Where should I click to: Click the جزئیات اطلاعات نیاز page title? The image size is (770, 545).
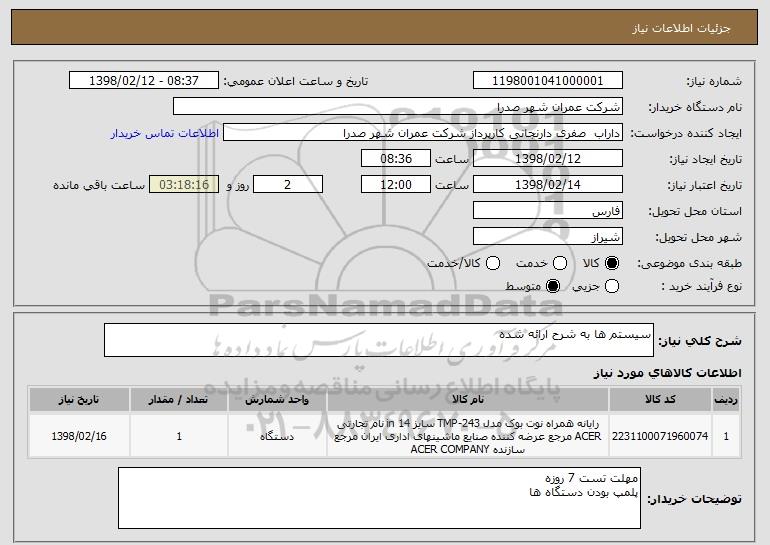[x=681, y=28]
